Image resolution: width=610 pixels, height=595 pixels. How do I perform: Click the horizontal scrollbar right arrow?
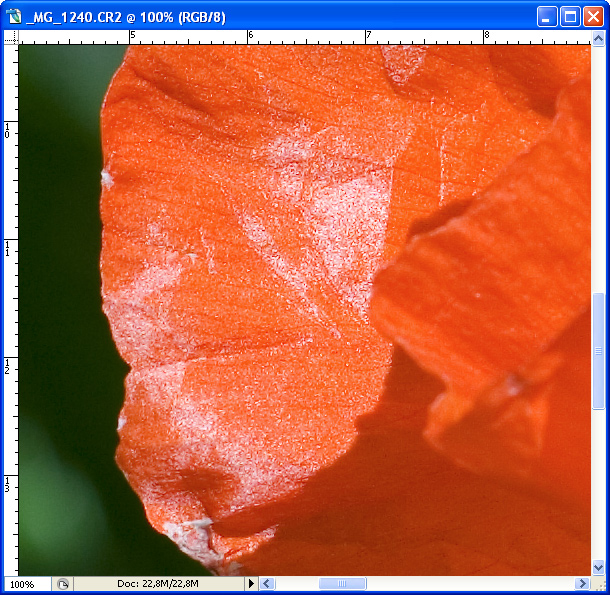click(583, 583)
